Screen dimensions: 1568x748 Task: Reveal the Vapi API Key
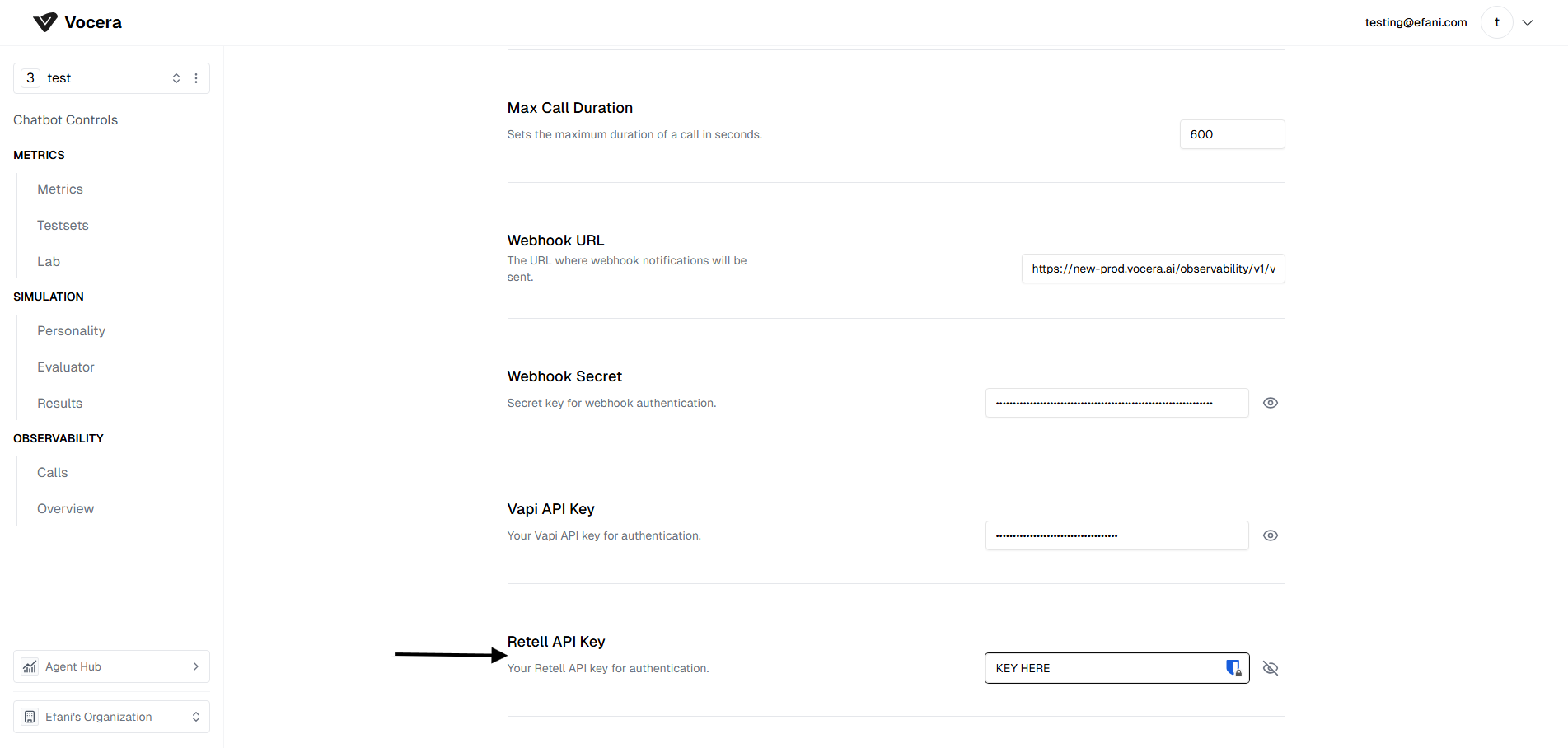pyautogui.click(x=1271, y=535)
